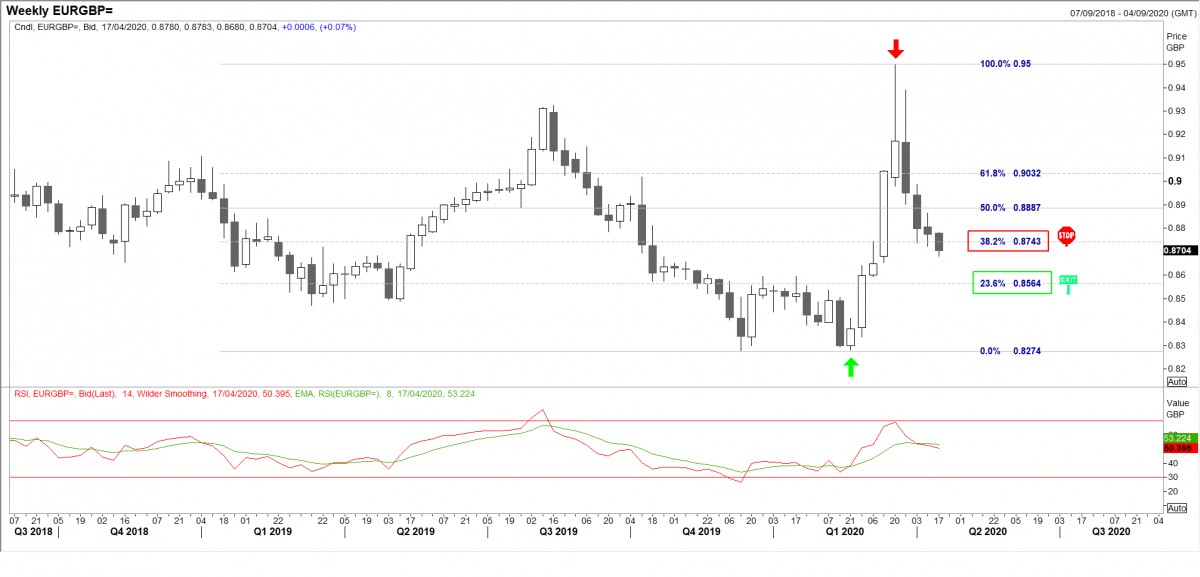Select the red down arrow at the peak

click(896, 48)
